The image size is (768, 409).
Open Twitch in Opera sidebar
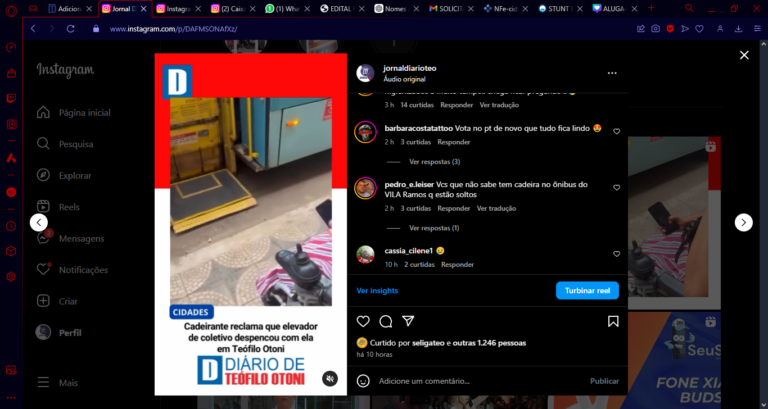tap(11, 98)
